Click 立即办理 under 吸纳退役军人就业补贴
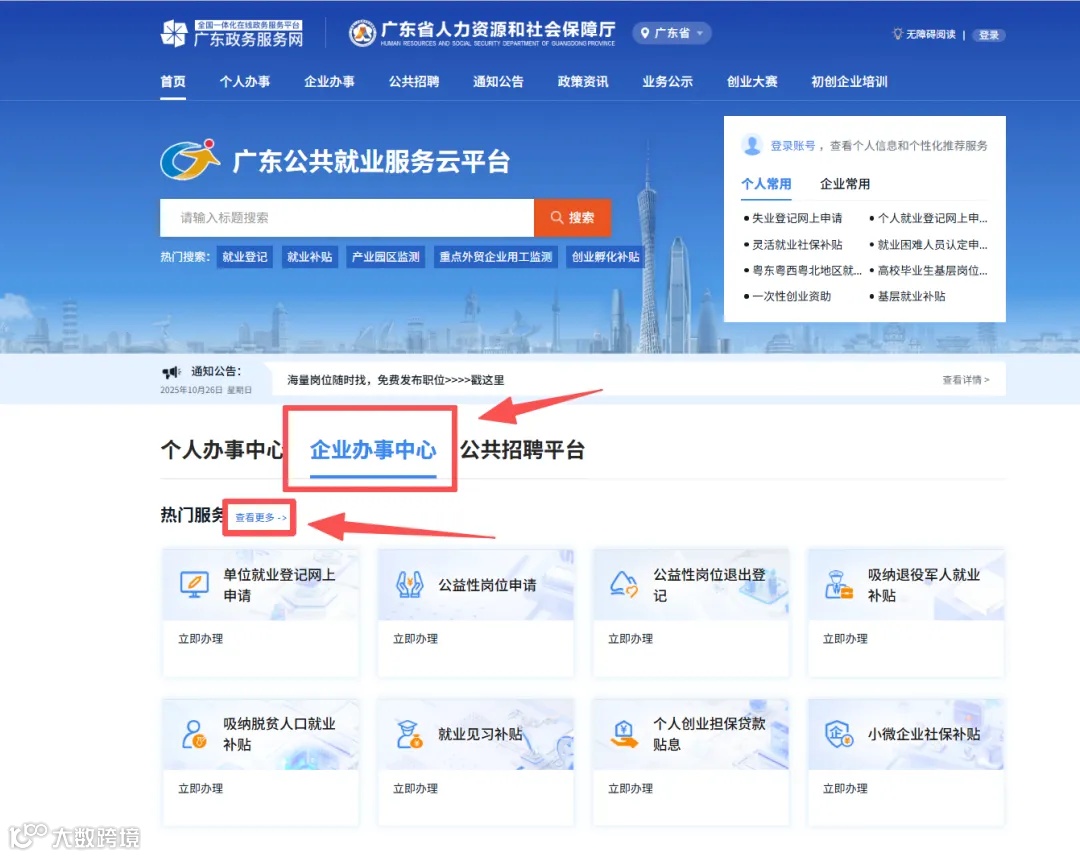 click(x=845, y=639)
